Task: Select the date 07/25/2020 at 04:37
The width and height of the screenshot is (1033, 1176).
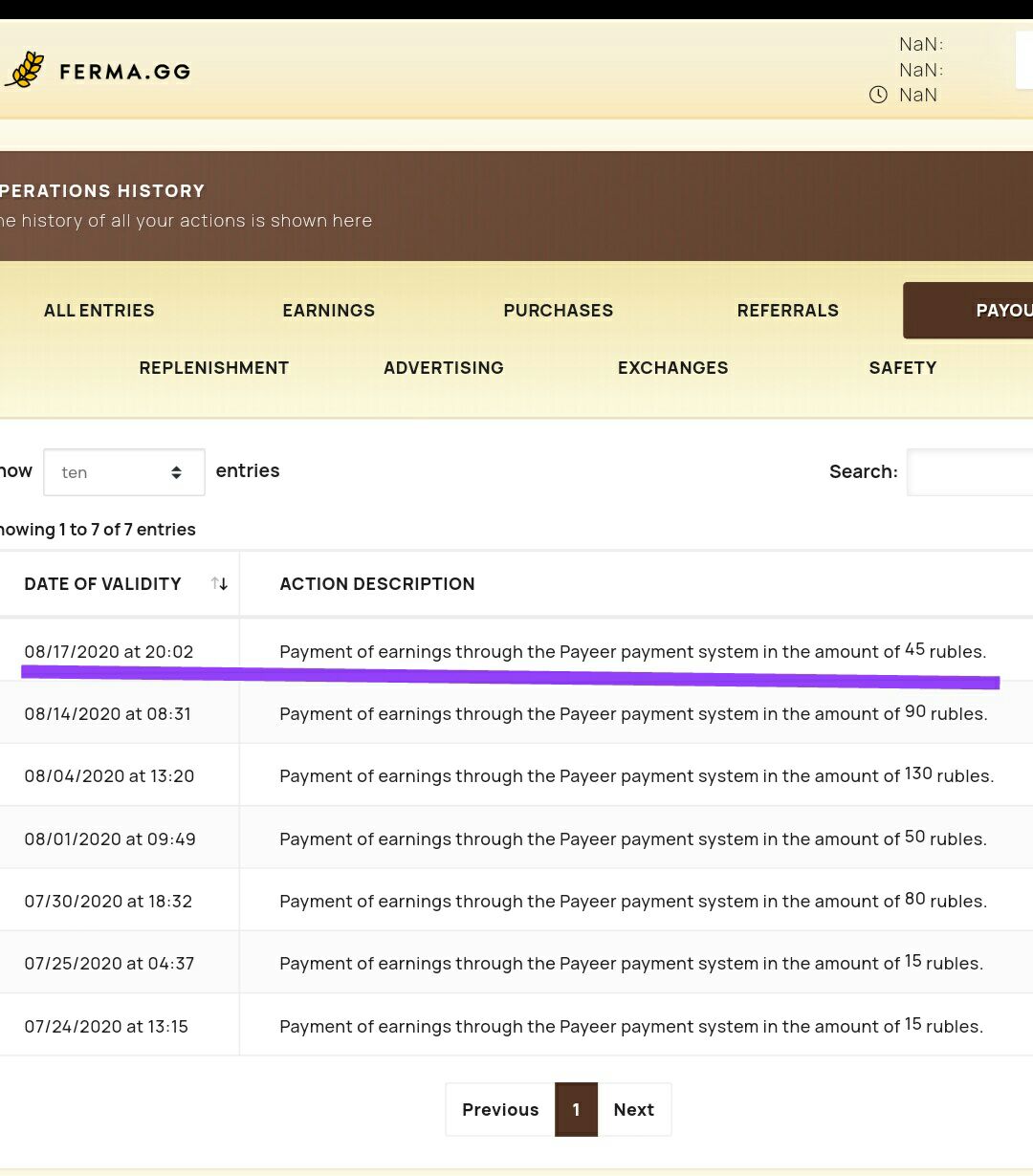Action: (109, 964)
